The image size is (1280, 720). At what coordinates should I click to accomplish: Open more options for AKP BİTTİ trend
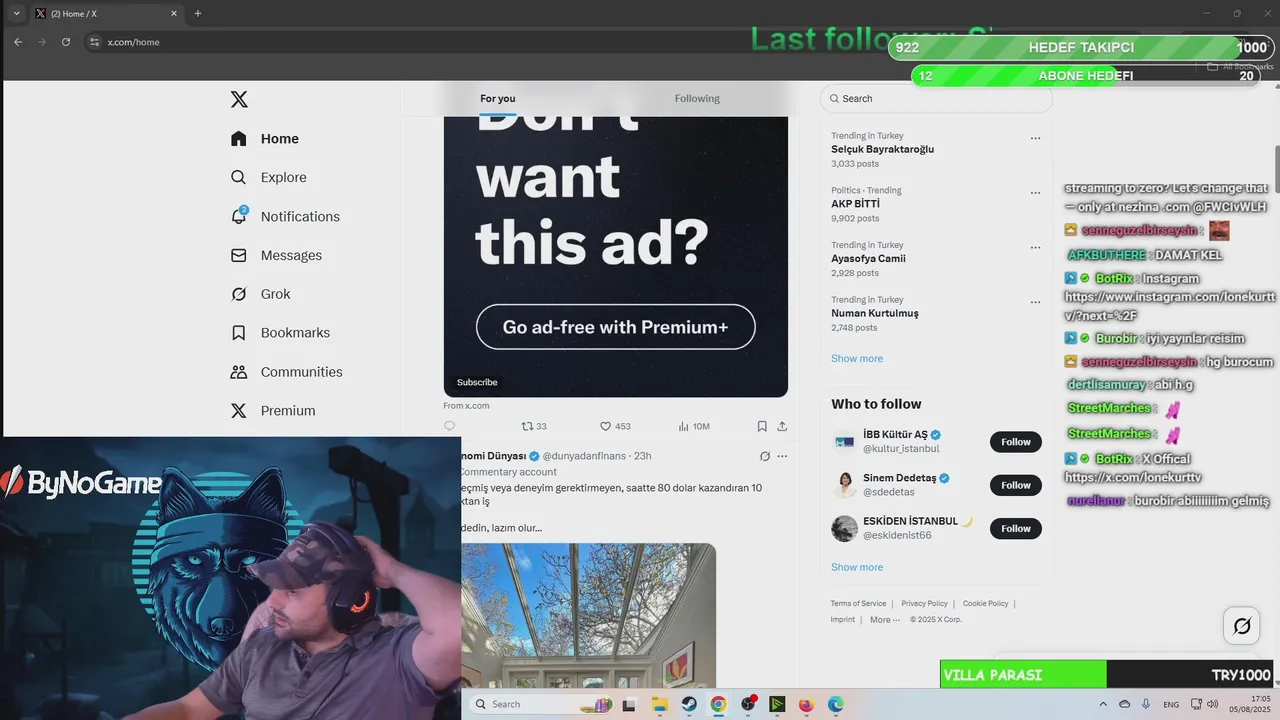pyautogui.click(x=1035, y=193)
